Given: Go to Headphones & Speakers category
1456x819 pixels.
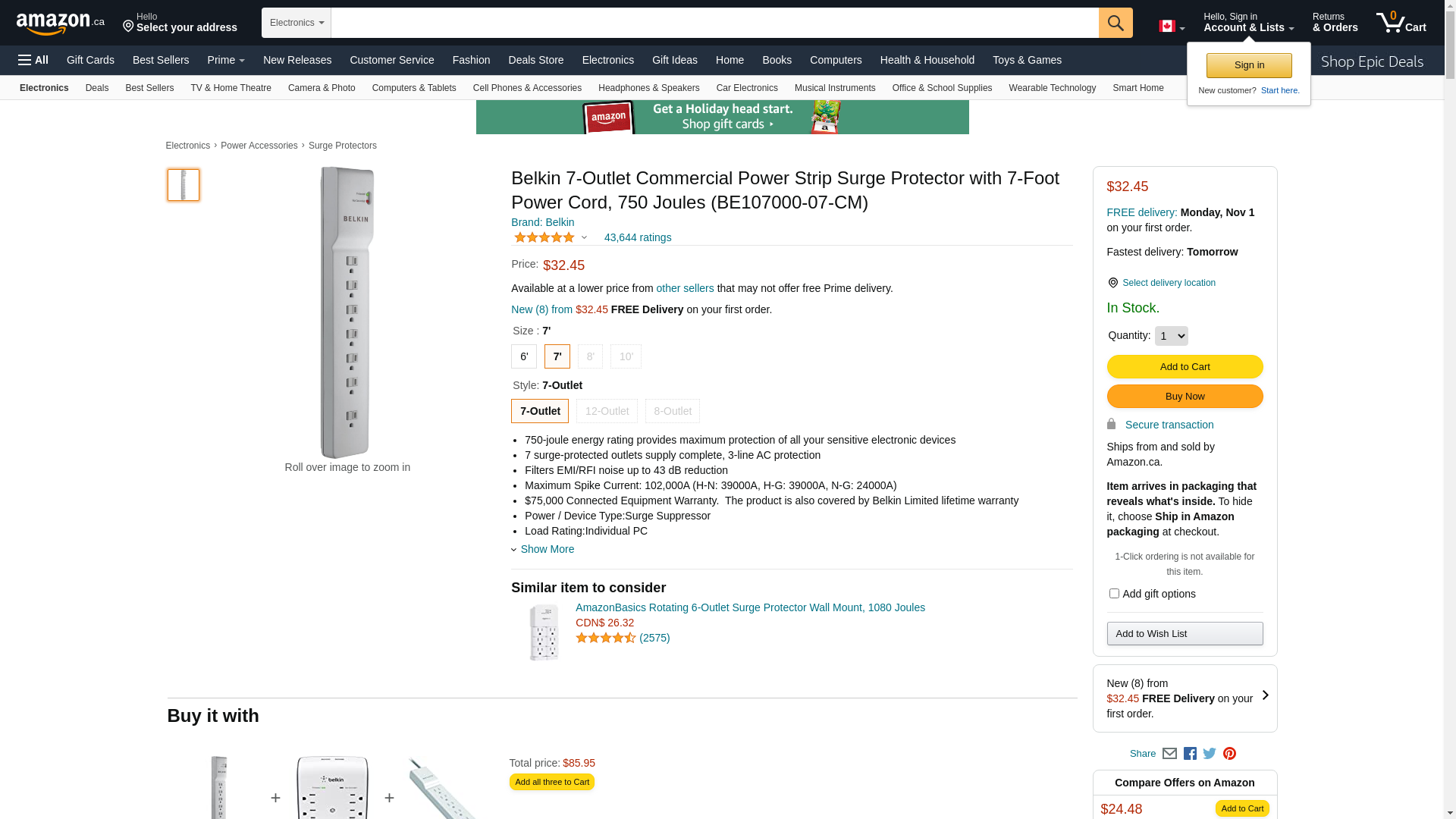Looking at the screenshot, I should pyautogui.click(x=648, y=88).
